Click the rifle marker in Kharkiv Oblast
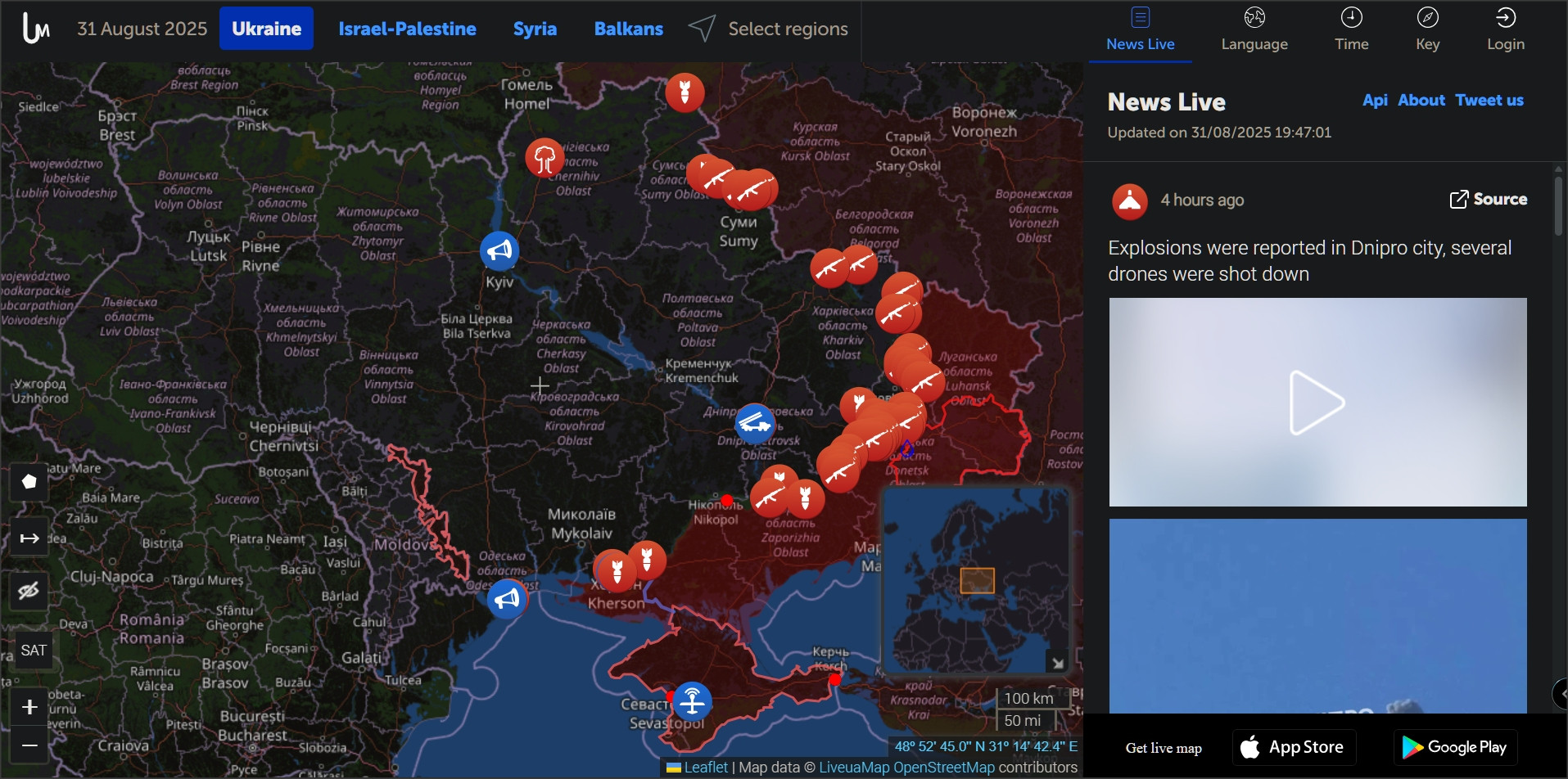The width and height of the screenshot is (1568, 779). [895, 313]
